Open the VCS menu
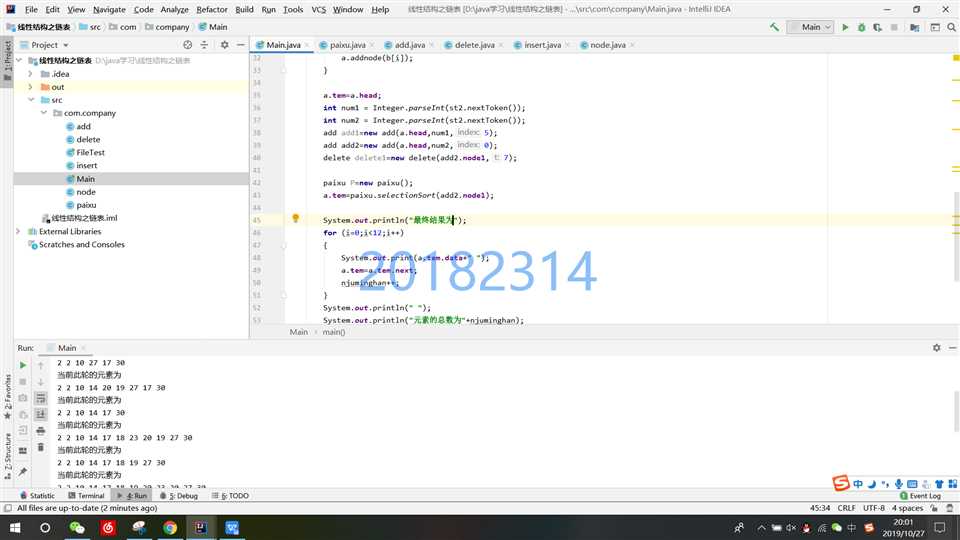The height and width of the screenshot is (540, 960). (318, 9)
